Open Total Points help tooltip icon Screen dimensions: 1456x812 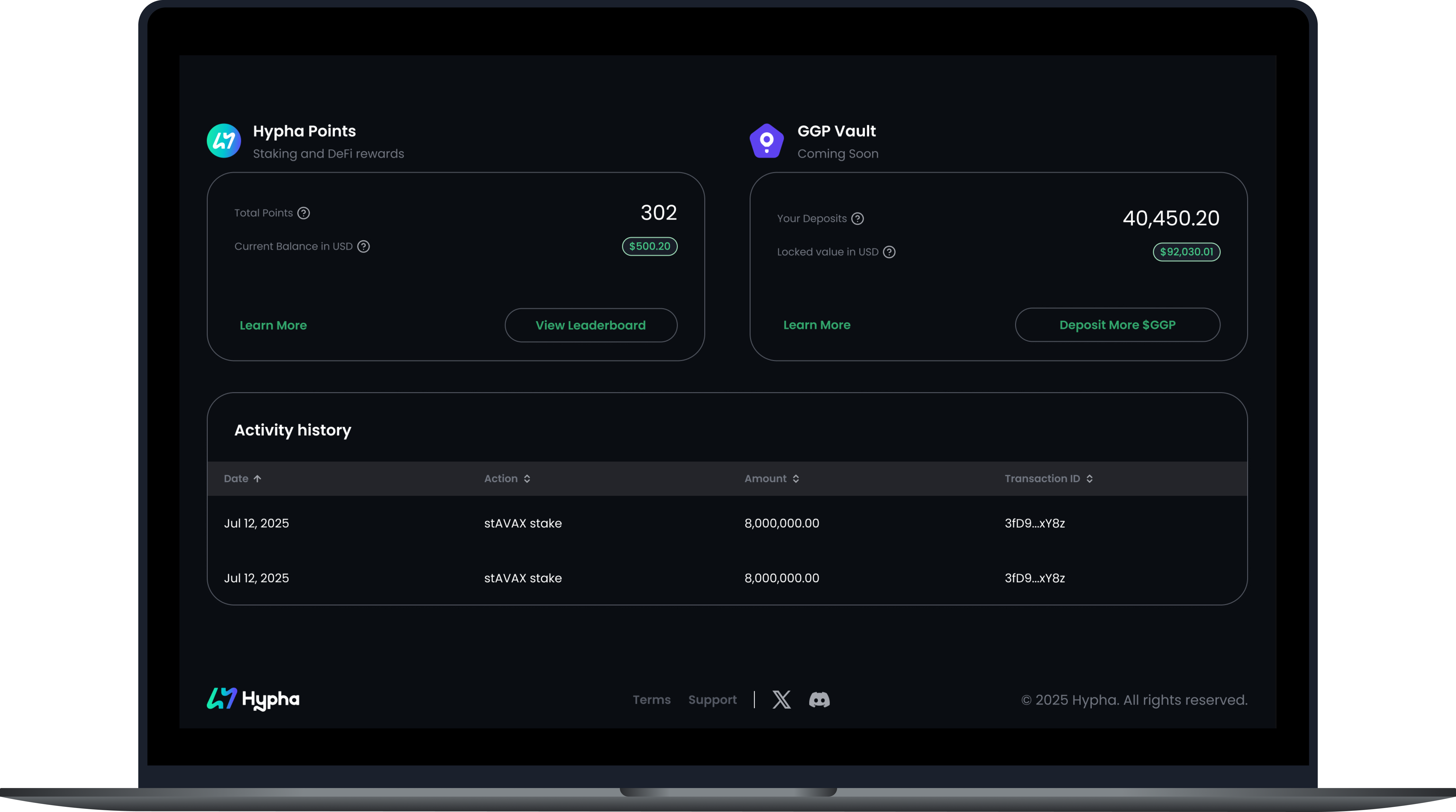[303, 213]
